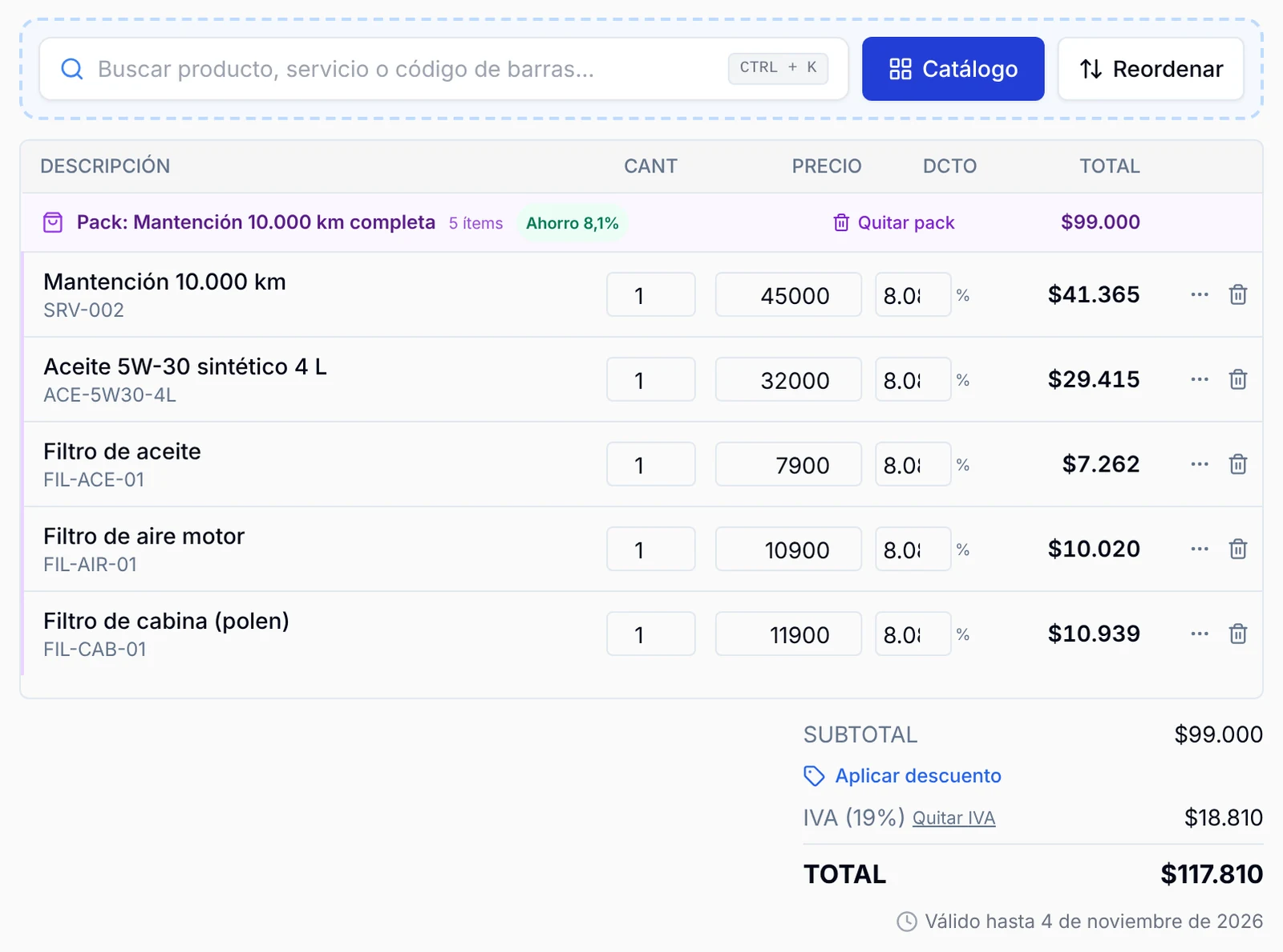Delete the Aceite 5W-30 sintético row
This screenshot has height=952, width=1283.
point(1238,379)
